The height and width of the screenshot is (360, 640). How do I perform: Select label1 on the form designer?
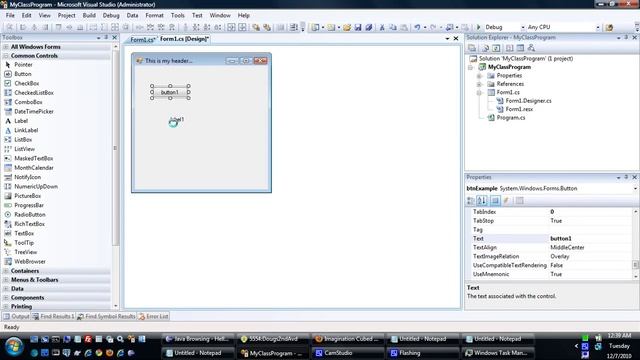pos(177,120)
